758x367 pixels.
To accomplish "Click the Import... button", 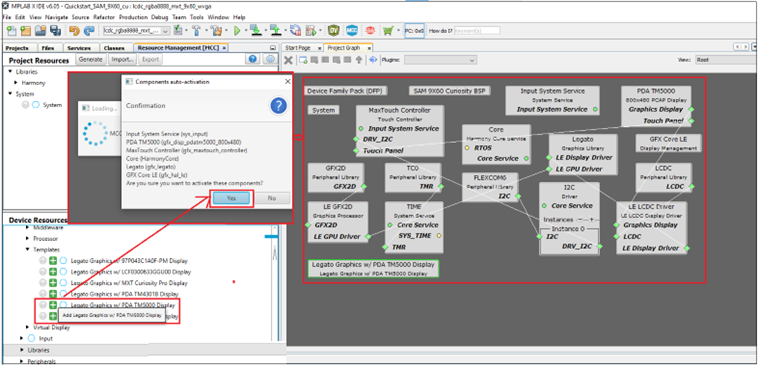I will pos(122,59).
